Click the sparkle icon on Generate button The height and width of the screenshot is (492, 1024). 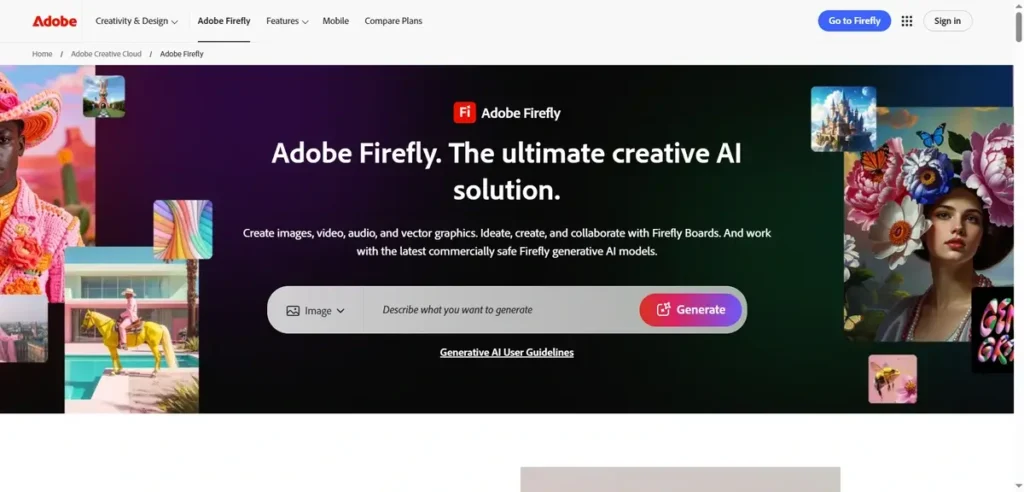[664, 310]
